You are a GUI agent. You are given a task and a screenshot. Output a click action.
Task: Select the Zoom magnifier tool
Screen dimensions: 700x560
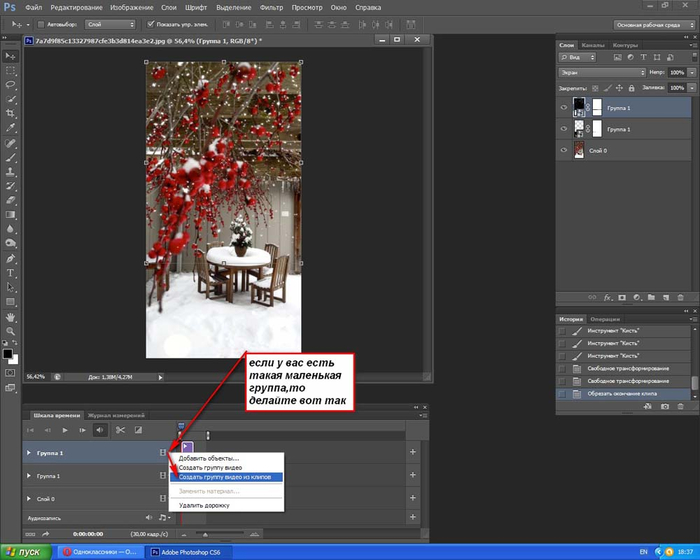10,331
